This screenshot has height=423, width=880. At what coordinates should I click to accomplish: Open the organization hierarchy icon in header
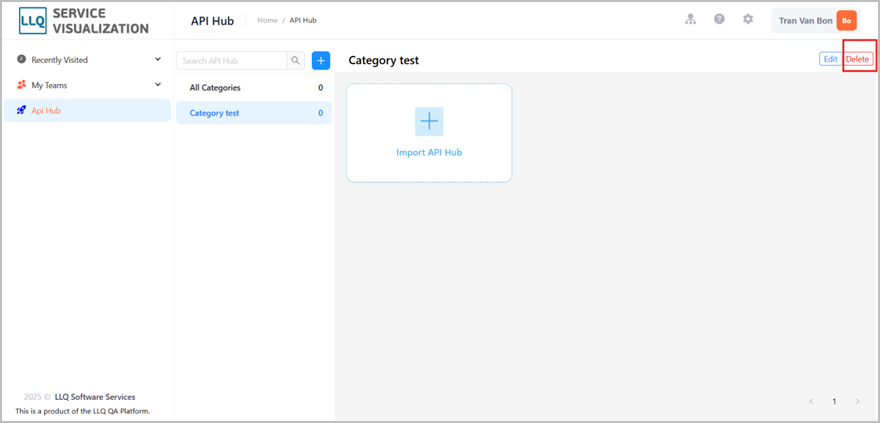pos(690,19)
